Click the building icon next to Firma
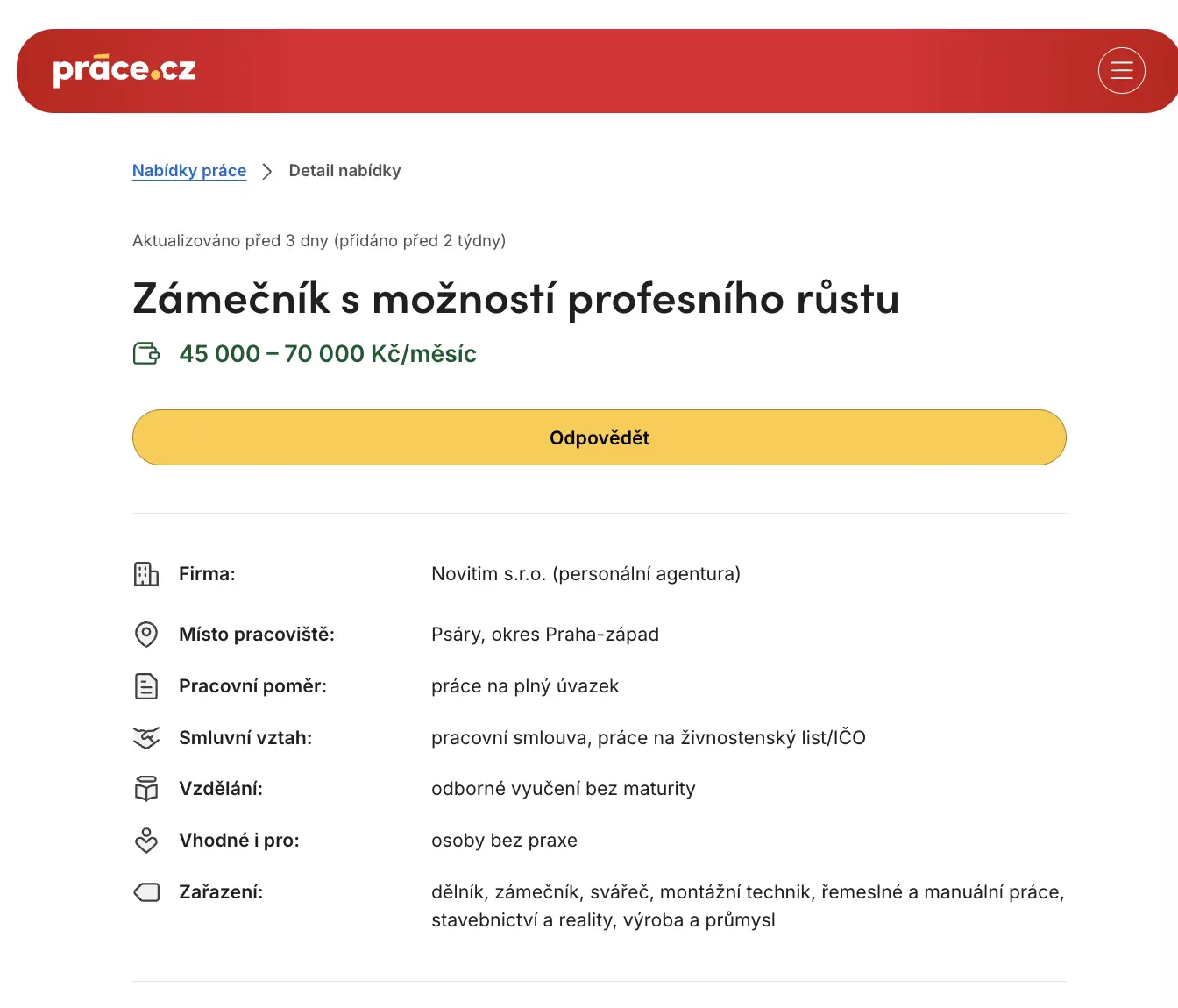The image size is (1178, 1008). click(146, 574)
